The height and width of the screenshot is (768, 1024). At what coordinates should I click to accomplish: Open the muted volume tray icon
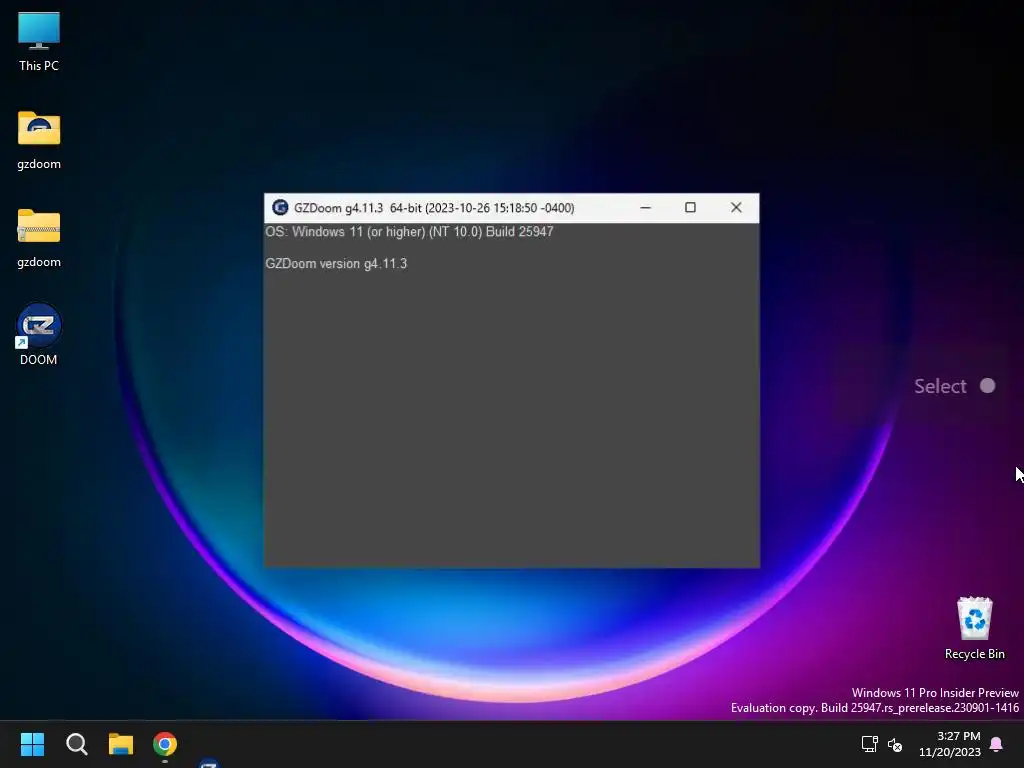[x=895, y=744]
